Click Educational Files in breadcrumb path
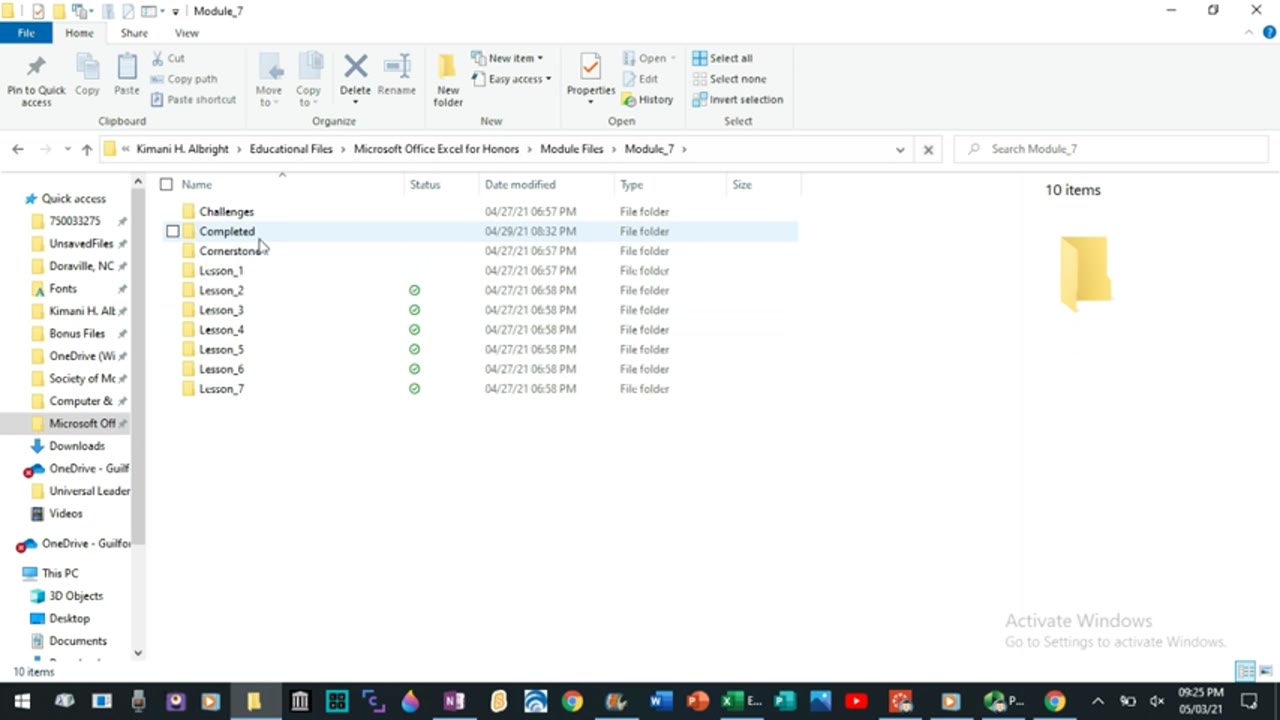 (291, 149)
